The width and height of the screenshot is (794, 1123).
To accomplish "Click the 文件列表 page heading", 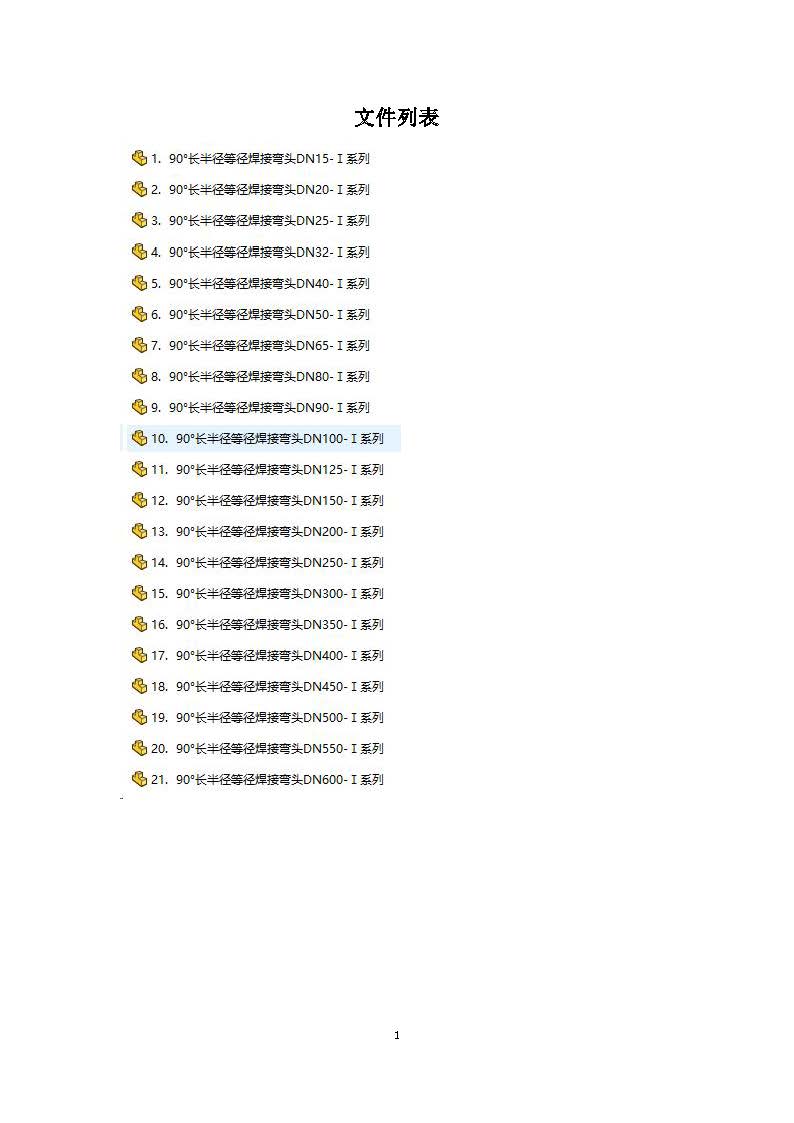I will [x=397, y=117].
